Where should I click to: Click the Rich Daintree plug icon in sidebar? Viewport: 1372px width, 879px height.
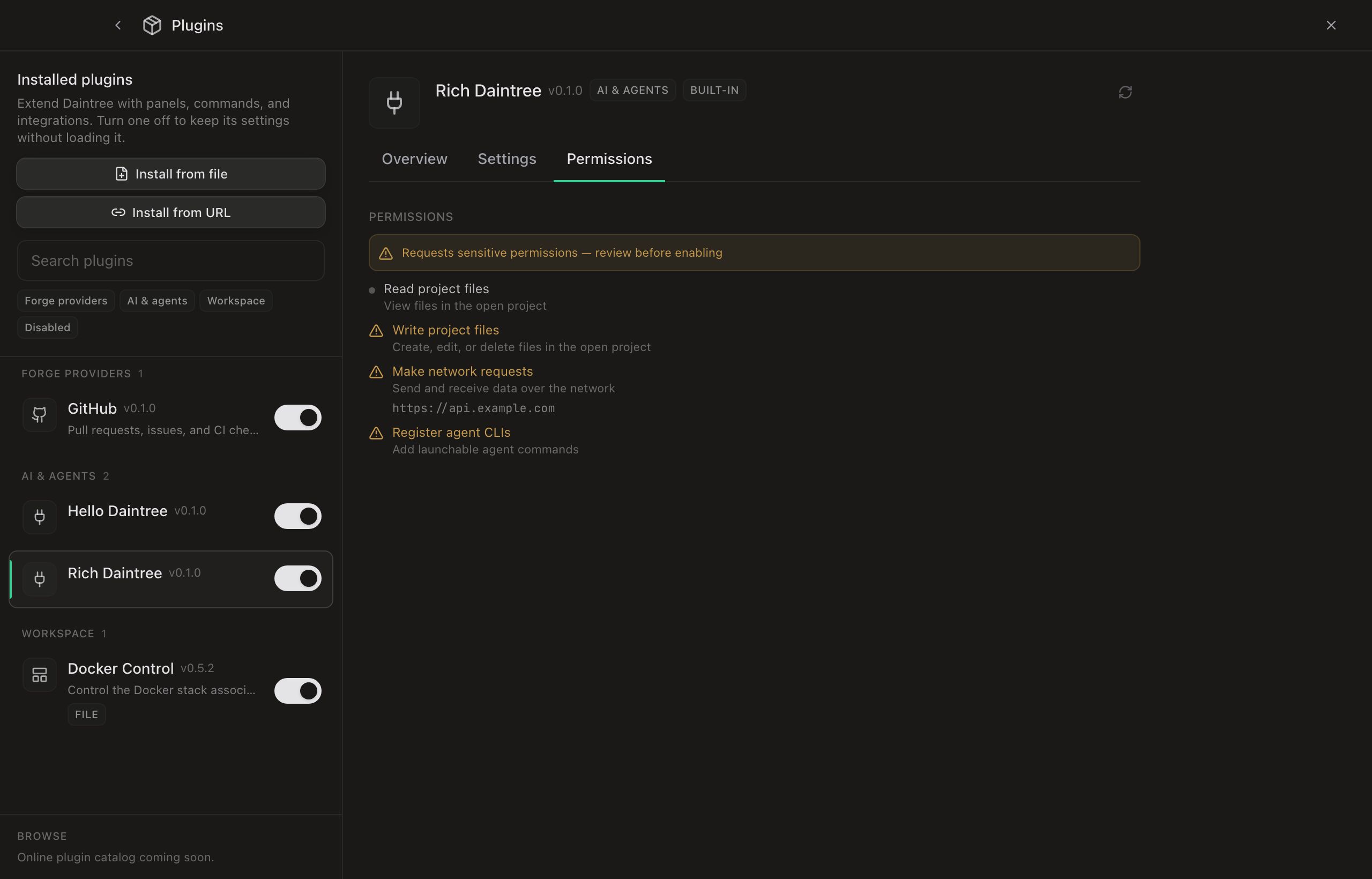(39, 579)
